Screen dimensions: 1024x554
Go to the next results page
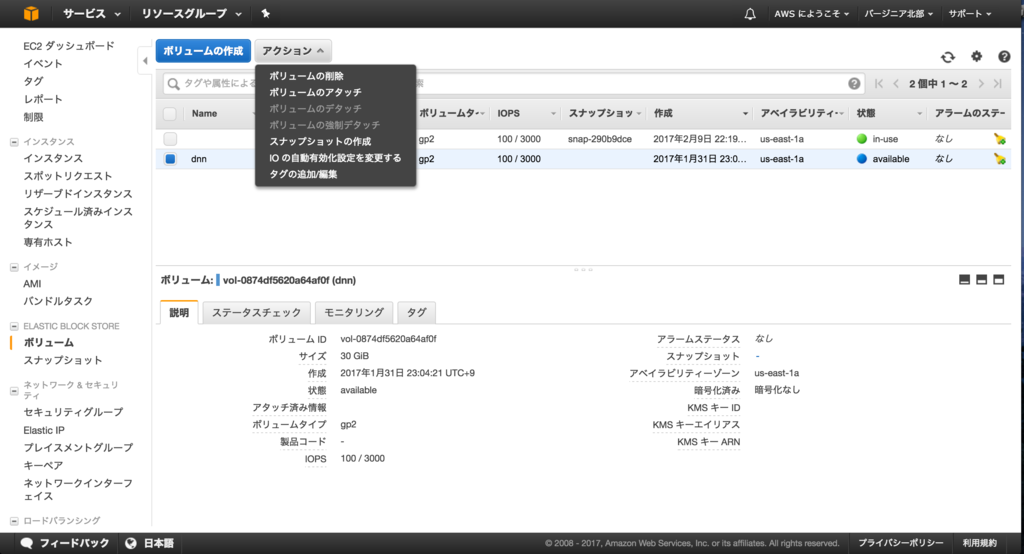[981, 84]
